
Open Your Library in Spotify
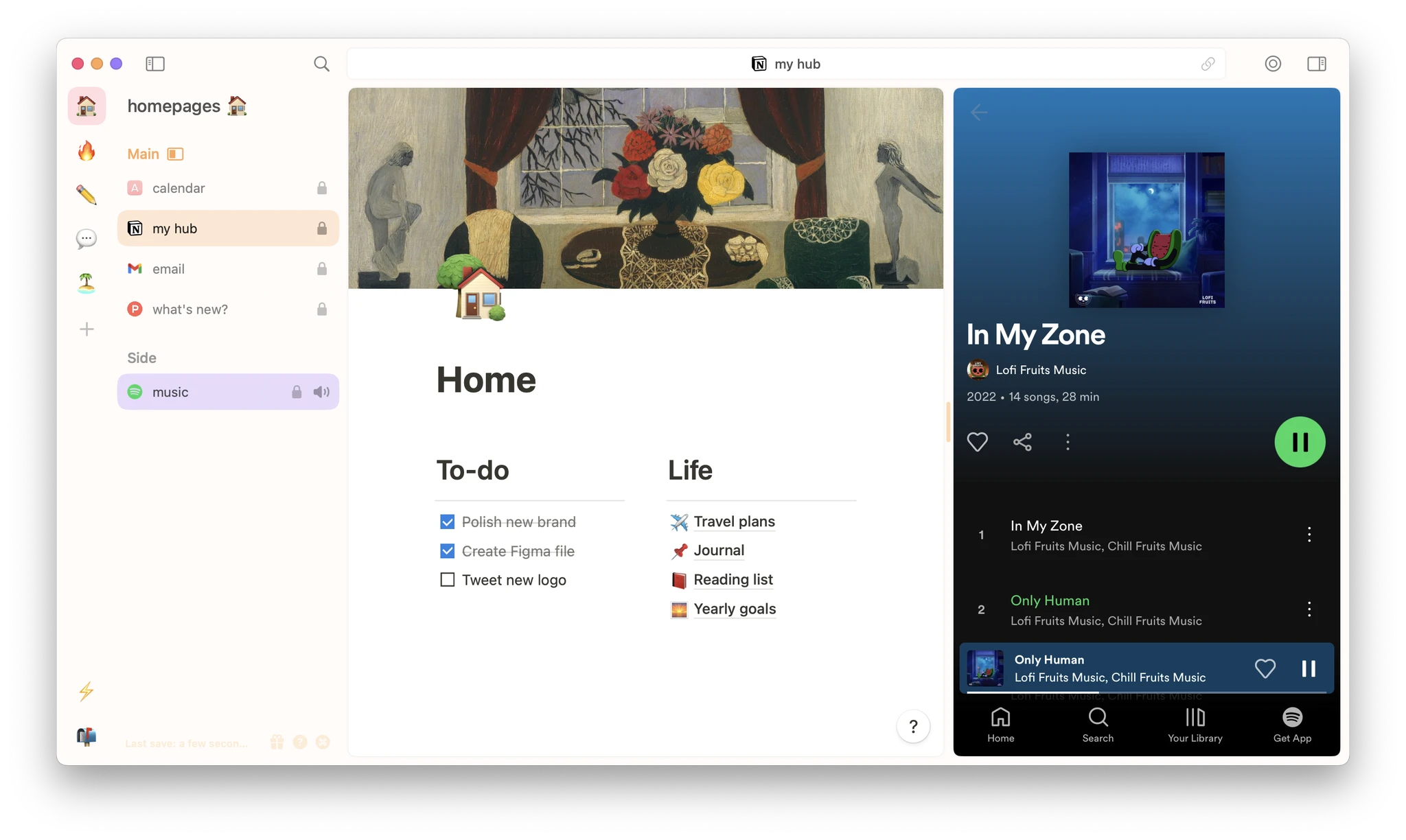[1195, 725]
